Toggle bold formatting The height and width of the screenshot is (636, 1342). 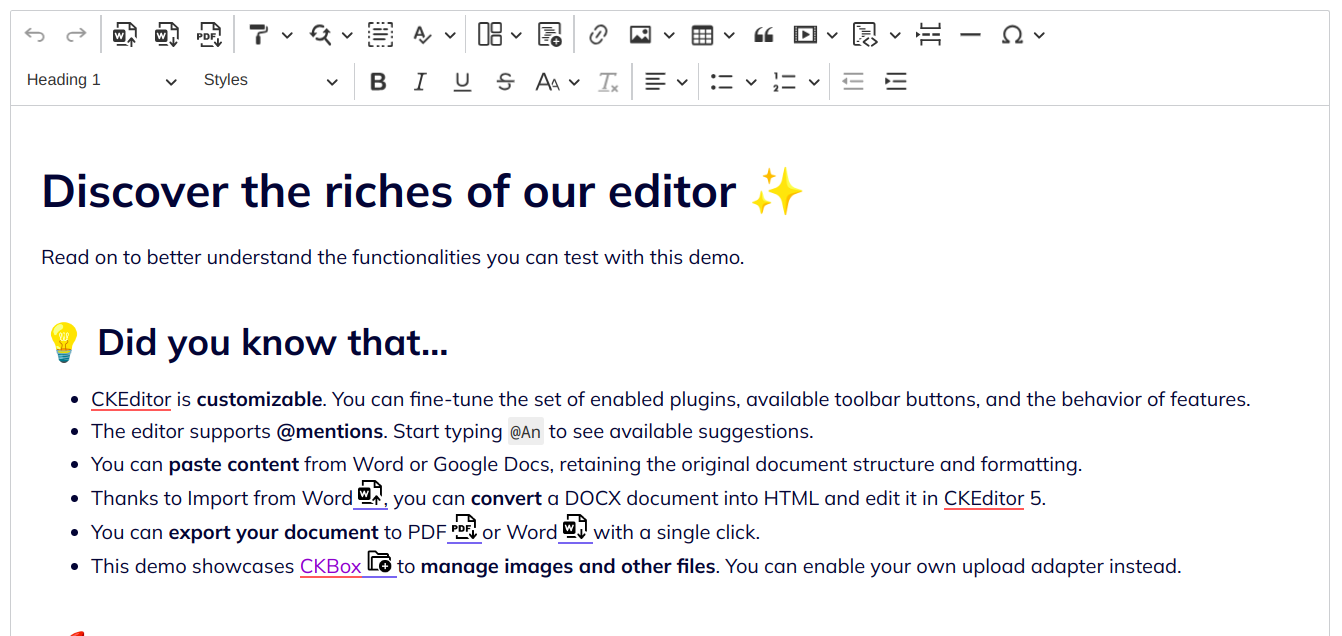pos(378,82)
